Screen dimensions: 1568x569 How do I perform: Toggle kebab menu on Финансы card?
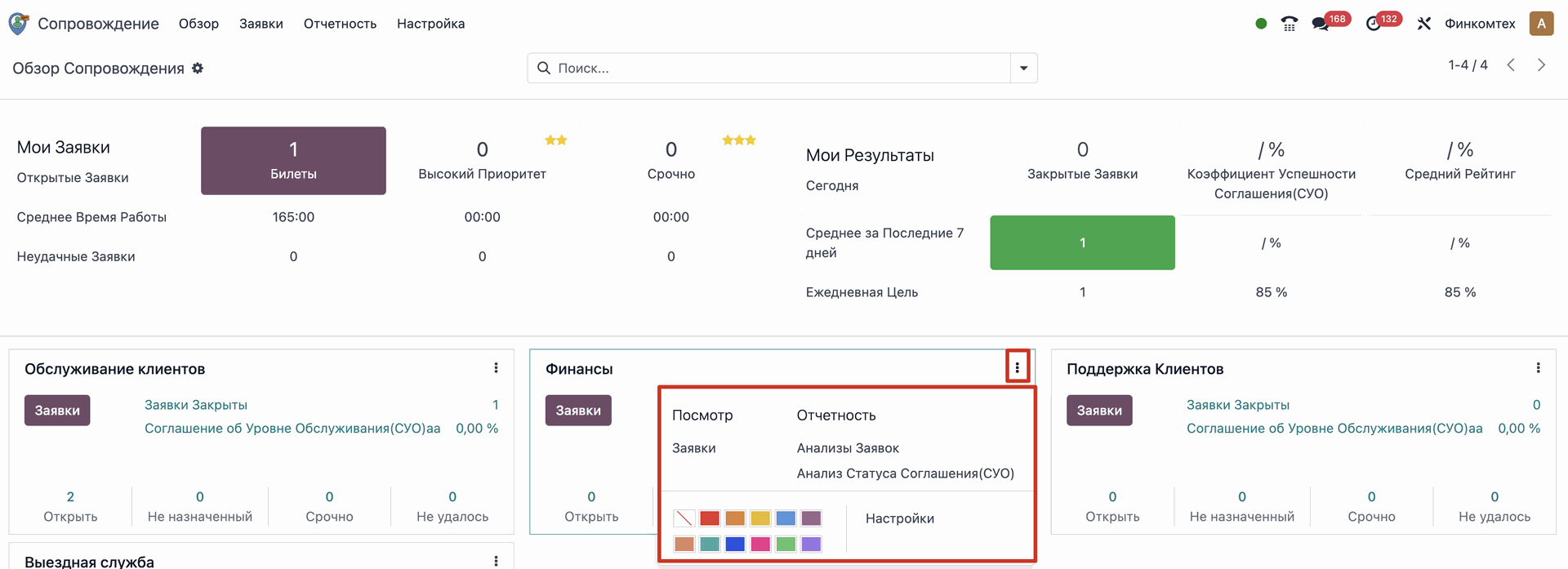tap(1017, 368)
